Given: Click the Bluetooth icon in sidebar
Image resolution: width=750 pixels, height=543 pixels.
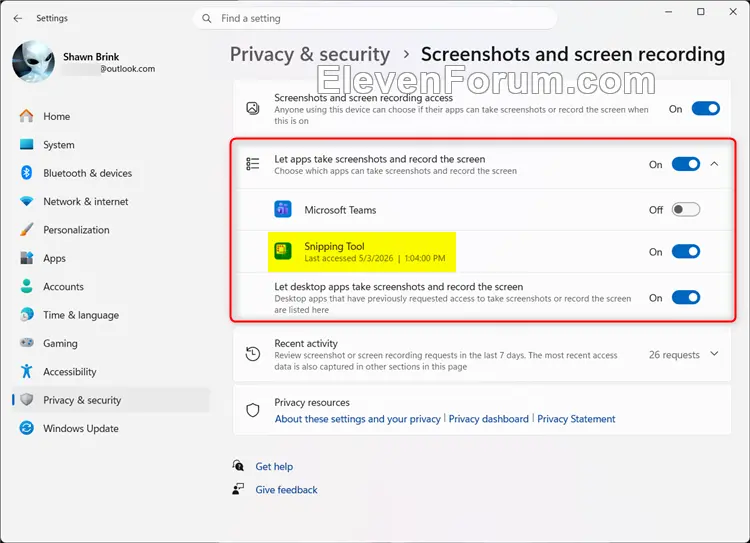Looking at the screenshot, I should click(x=26, y=173).
